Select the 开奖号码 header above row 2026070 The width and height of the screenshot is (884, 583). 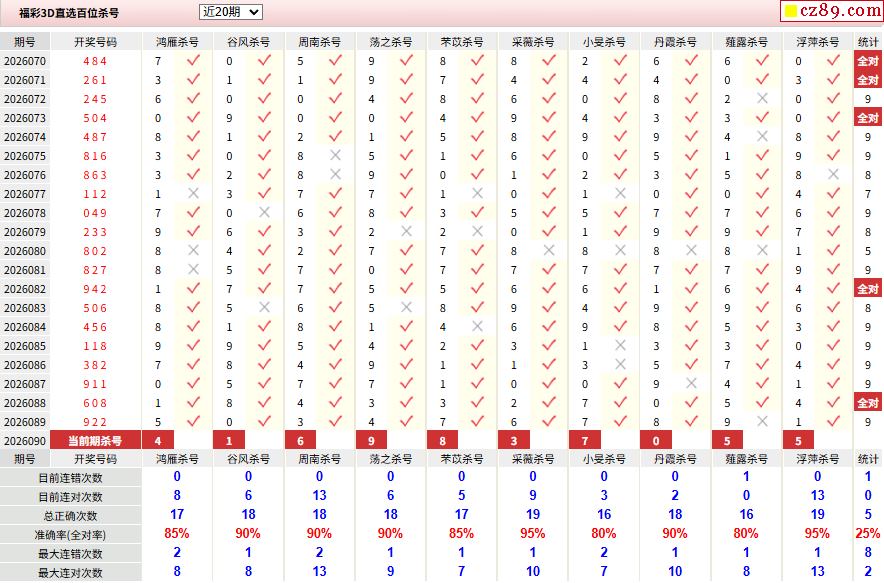95,42
